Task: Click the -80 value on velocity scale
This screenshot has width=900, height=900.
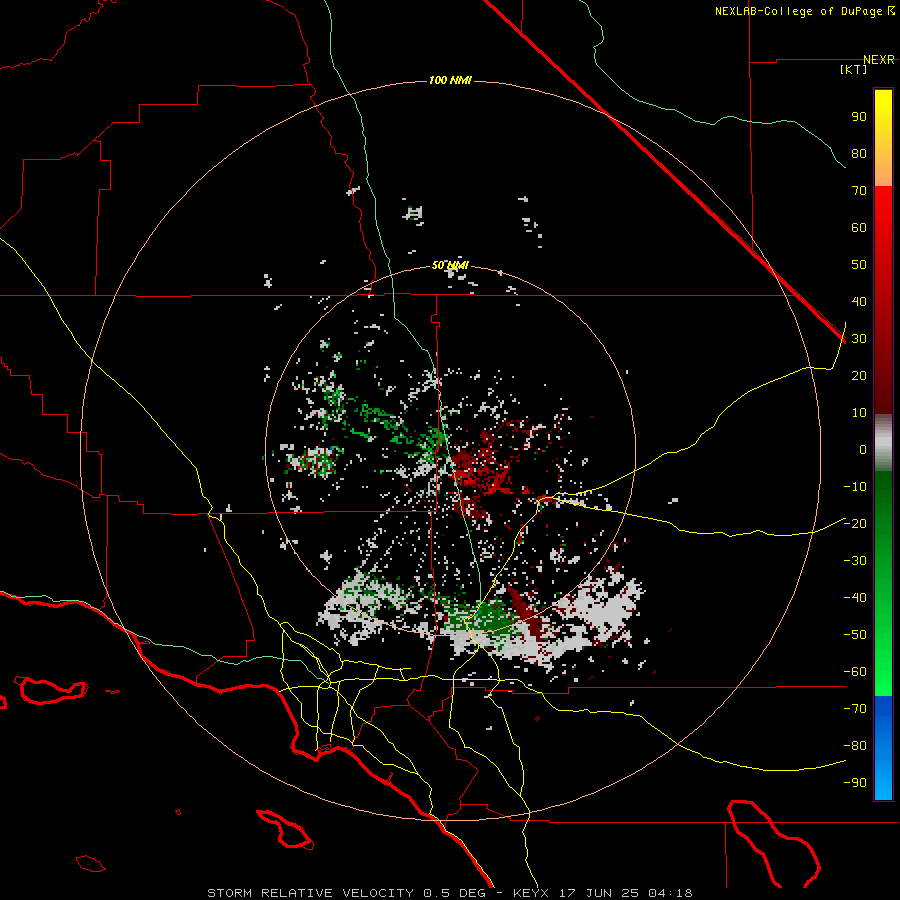Action: [855, 746]
